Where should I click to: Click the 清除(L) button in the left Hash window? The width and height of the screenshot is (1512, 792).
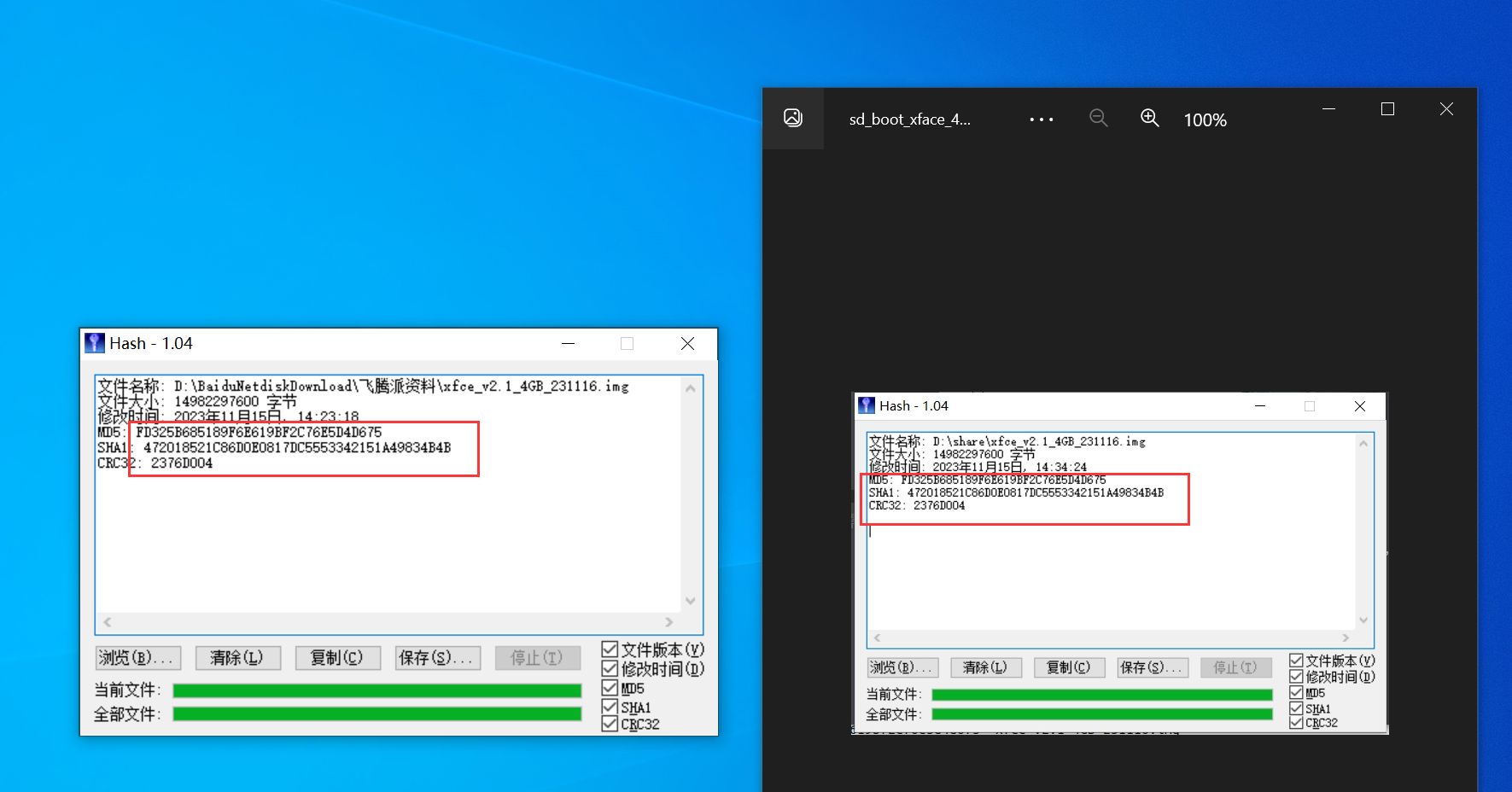point(238,657)
